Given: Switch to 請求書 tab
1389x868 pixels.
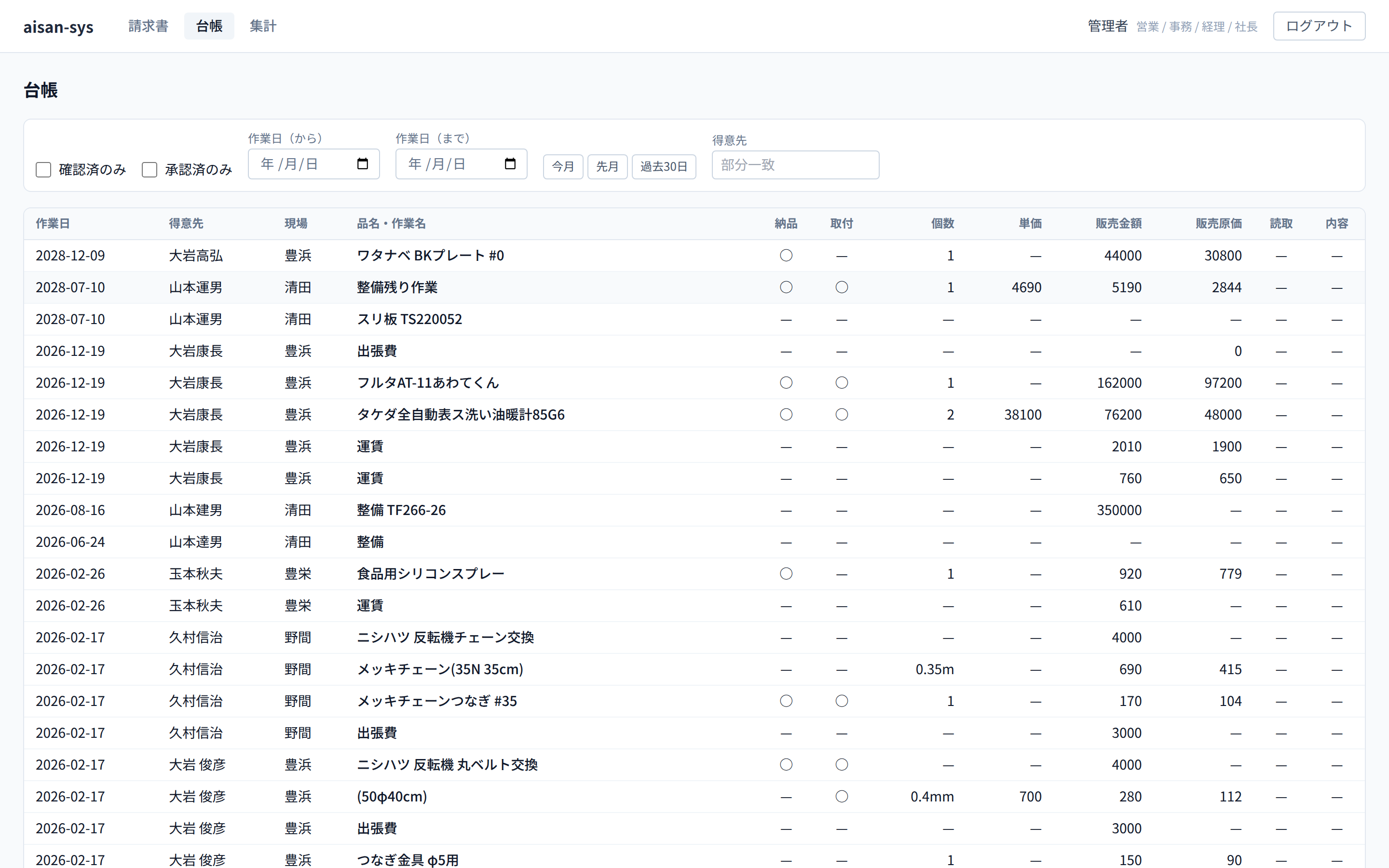Looking at the screenshot, I should tap(148, 26).
